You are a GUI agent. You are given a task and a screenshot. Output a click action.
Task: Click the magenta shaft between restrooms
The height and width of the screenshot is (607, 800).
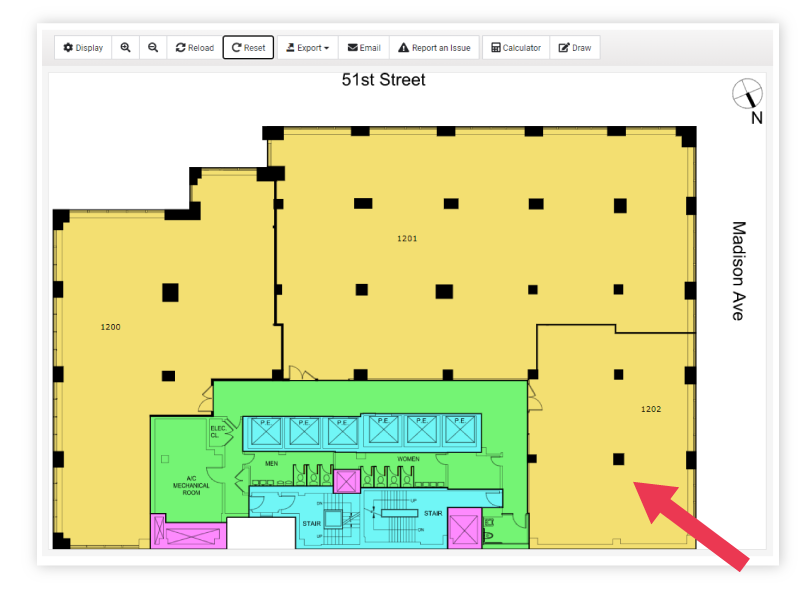[x=347, y=481]
